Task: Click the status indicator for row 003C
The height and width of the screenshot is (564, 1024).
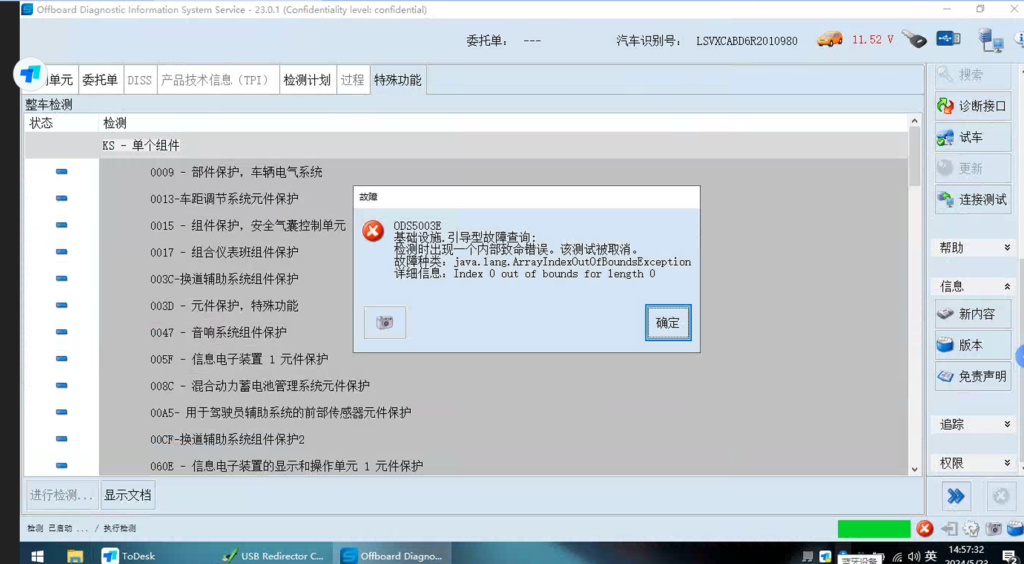Action: (61, 279)
